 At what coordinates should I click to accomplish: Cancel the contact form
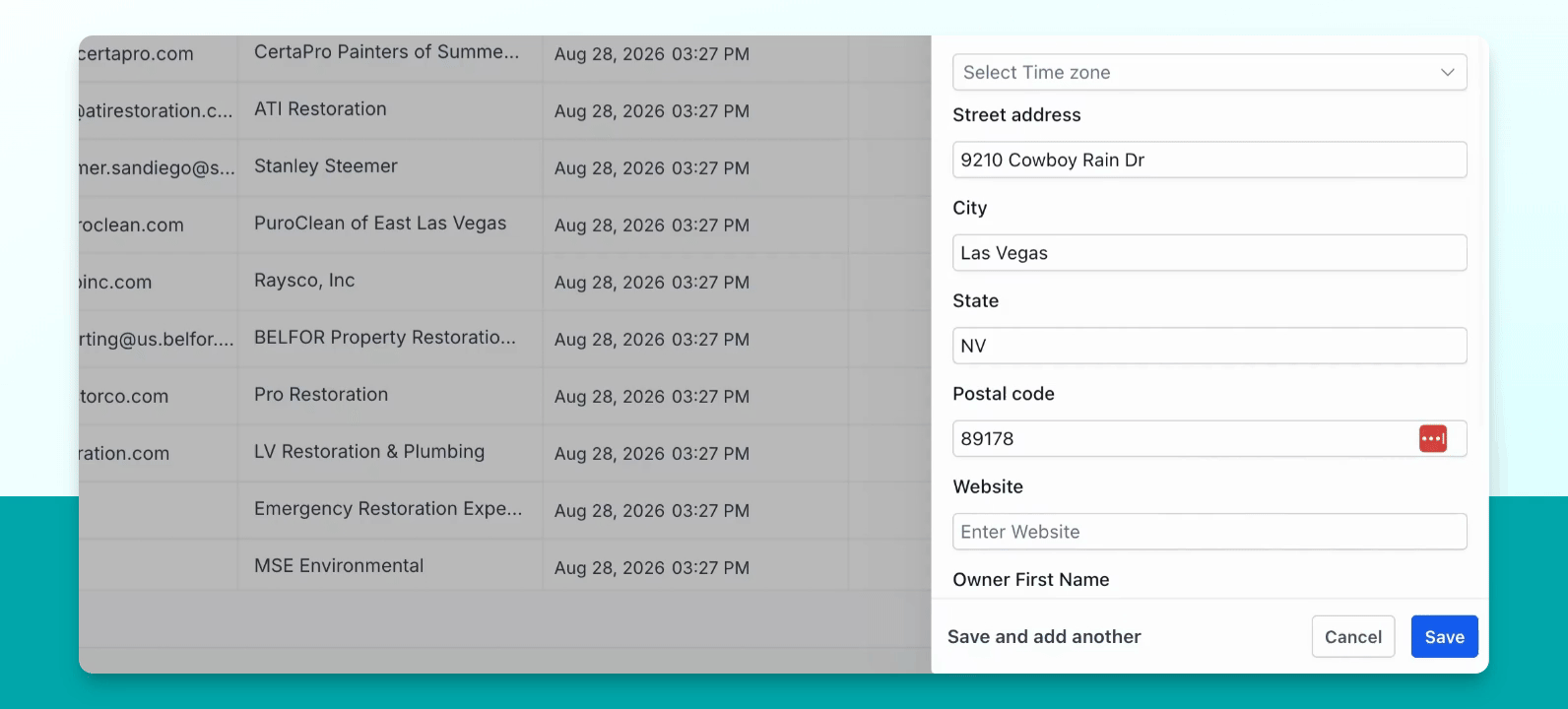(x=1353, y=637)
